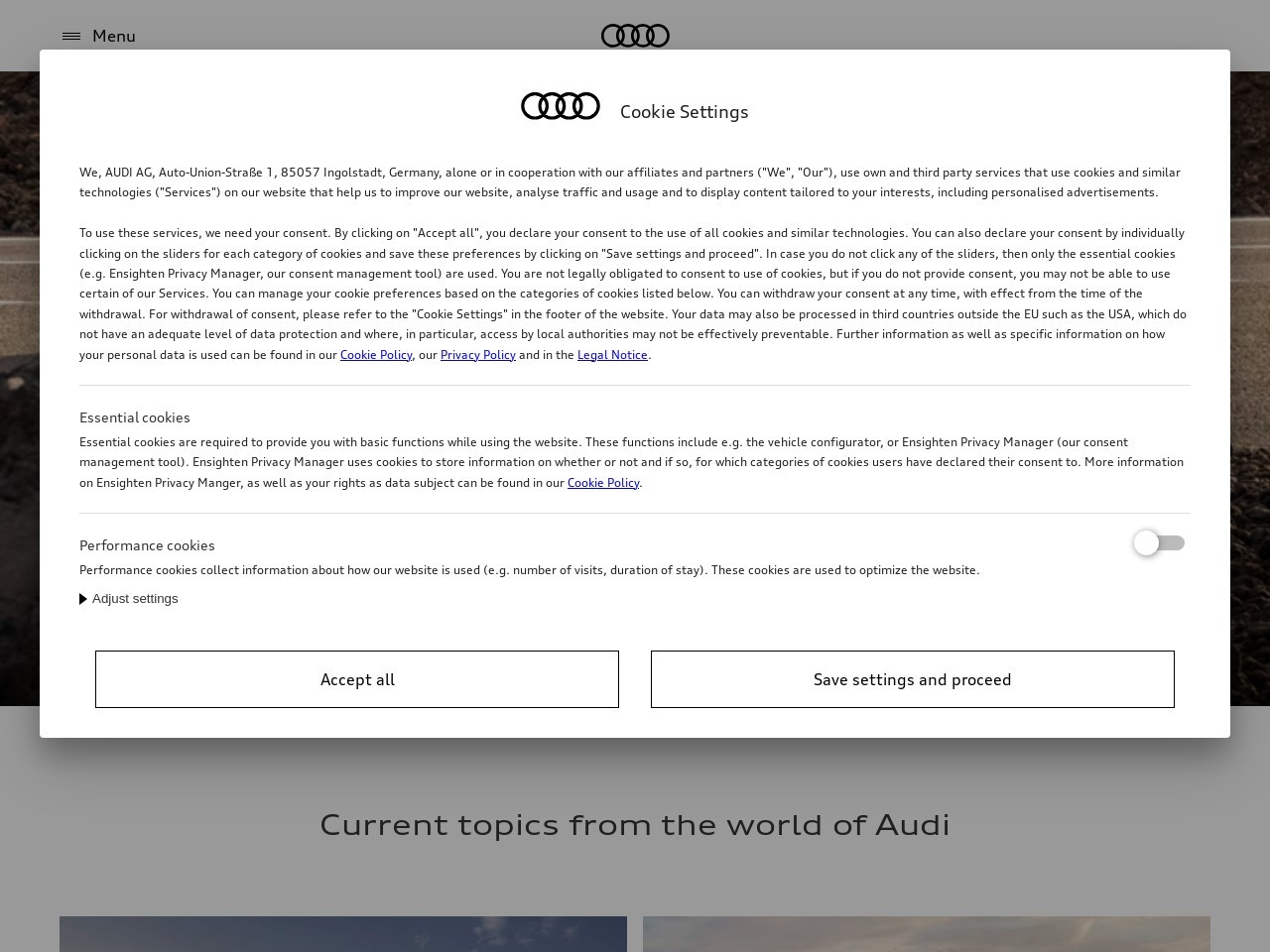Image resolution: width=1270 pixels, height=952 pixels.
Task: Click Save settings and proceed
Action: pyautogui.click(x=913, y=679)
